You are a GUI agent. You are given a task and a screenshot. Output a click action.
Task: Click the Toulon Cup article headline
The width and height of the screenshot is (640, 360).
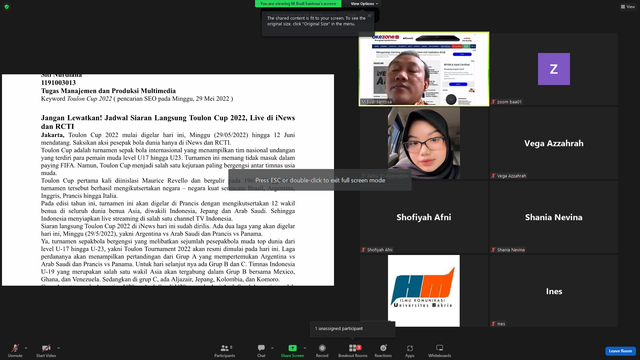[x=168, y=122]
